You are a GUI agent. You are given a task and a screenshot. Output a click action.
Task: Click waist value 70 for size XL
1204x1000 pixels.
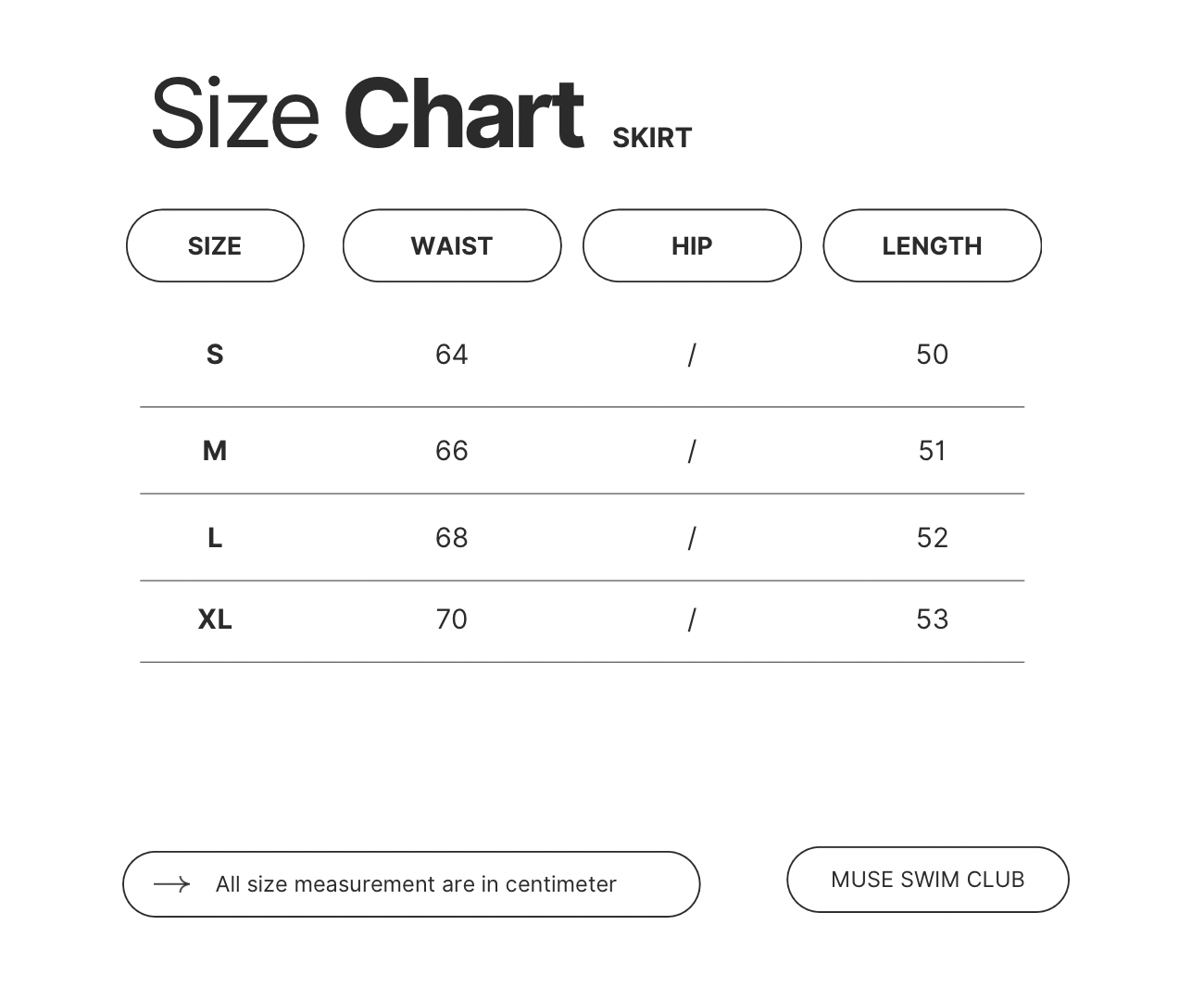click(x=452, y=619)
